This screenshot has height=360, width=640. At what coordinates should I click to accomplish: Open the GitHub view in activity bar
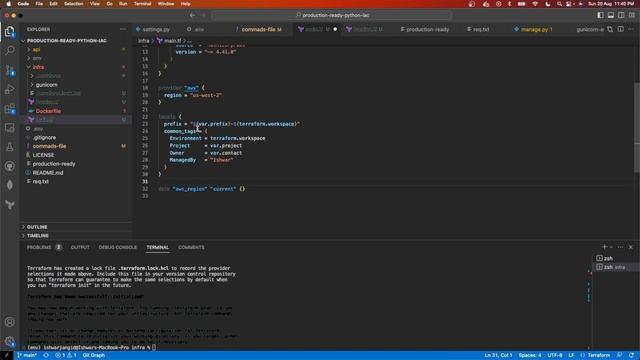10,166
